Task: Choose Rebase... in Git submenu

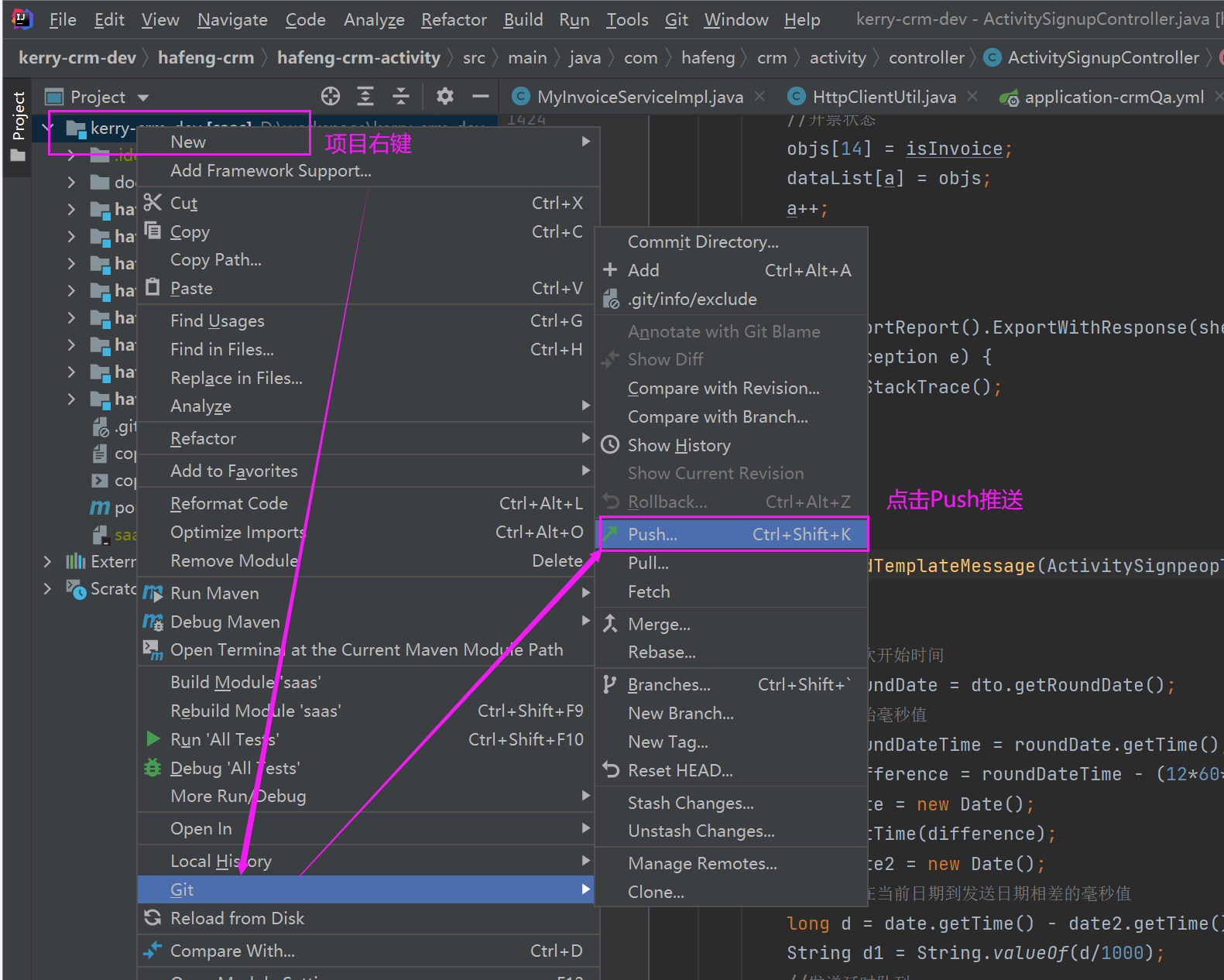Action: point(732,652)
